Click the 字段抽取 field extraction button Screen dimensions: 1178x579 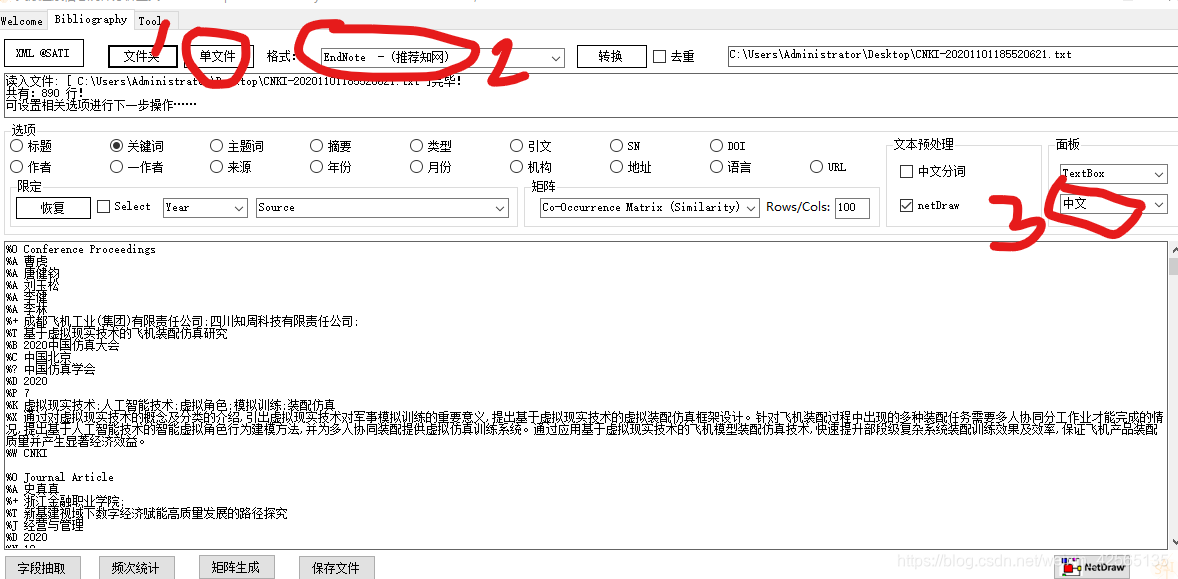tap(42, 568)
